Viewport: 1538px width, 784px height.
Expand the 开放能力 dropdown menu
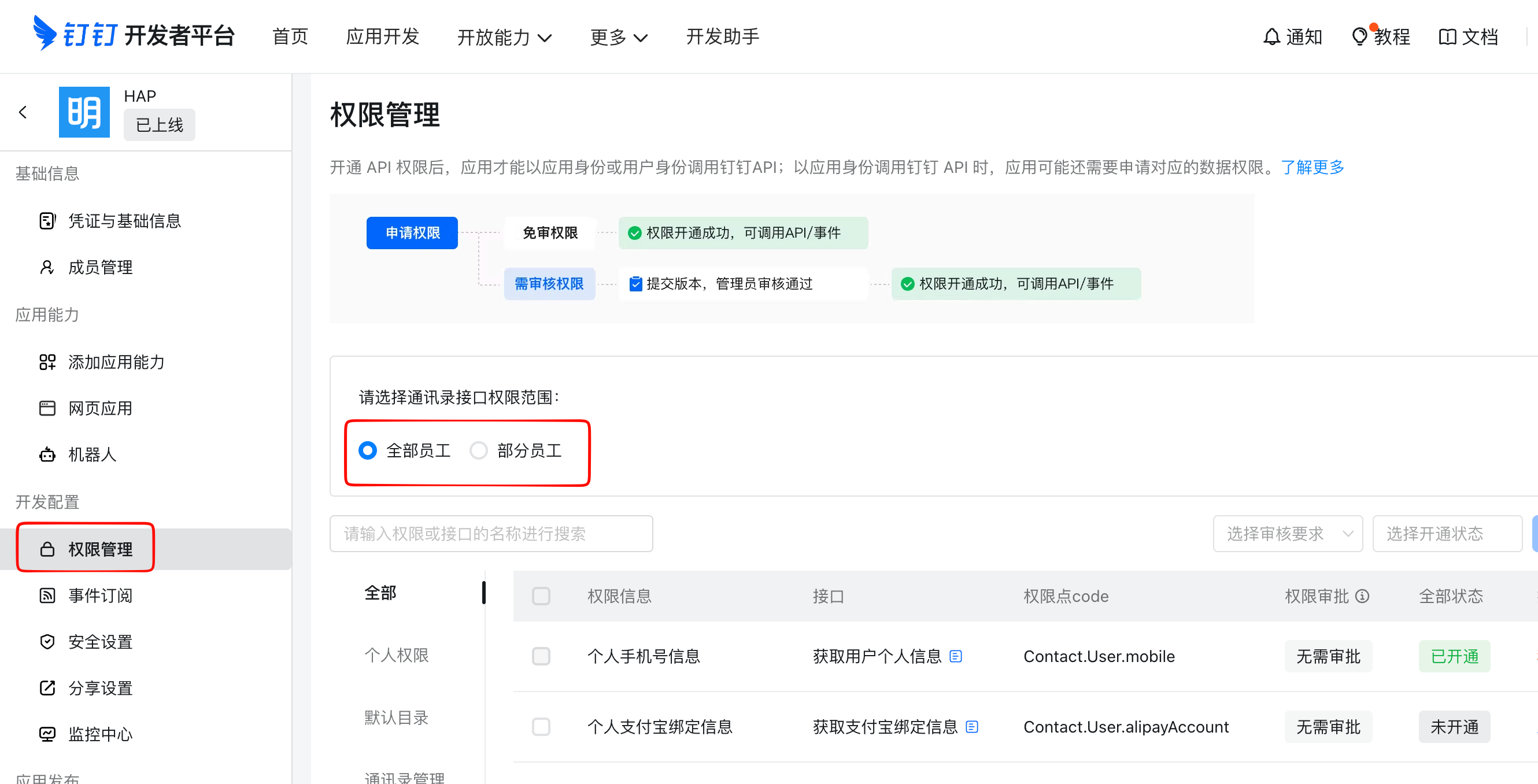pyautogui.click(x=504, y=37)
